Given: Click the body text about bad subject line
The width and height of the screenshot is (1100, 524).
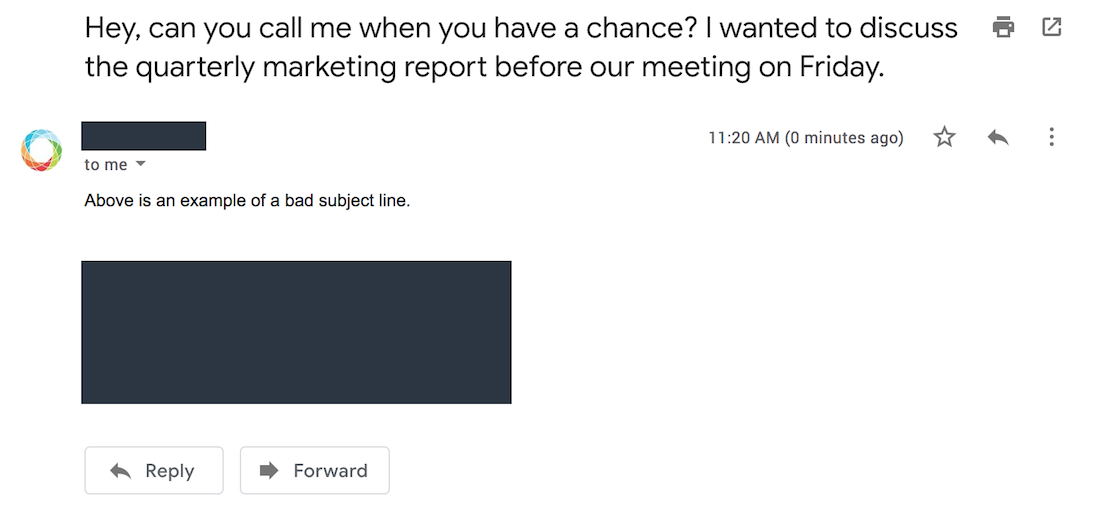Looking at the screenshot, I should tap(247, 200).
